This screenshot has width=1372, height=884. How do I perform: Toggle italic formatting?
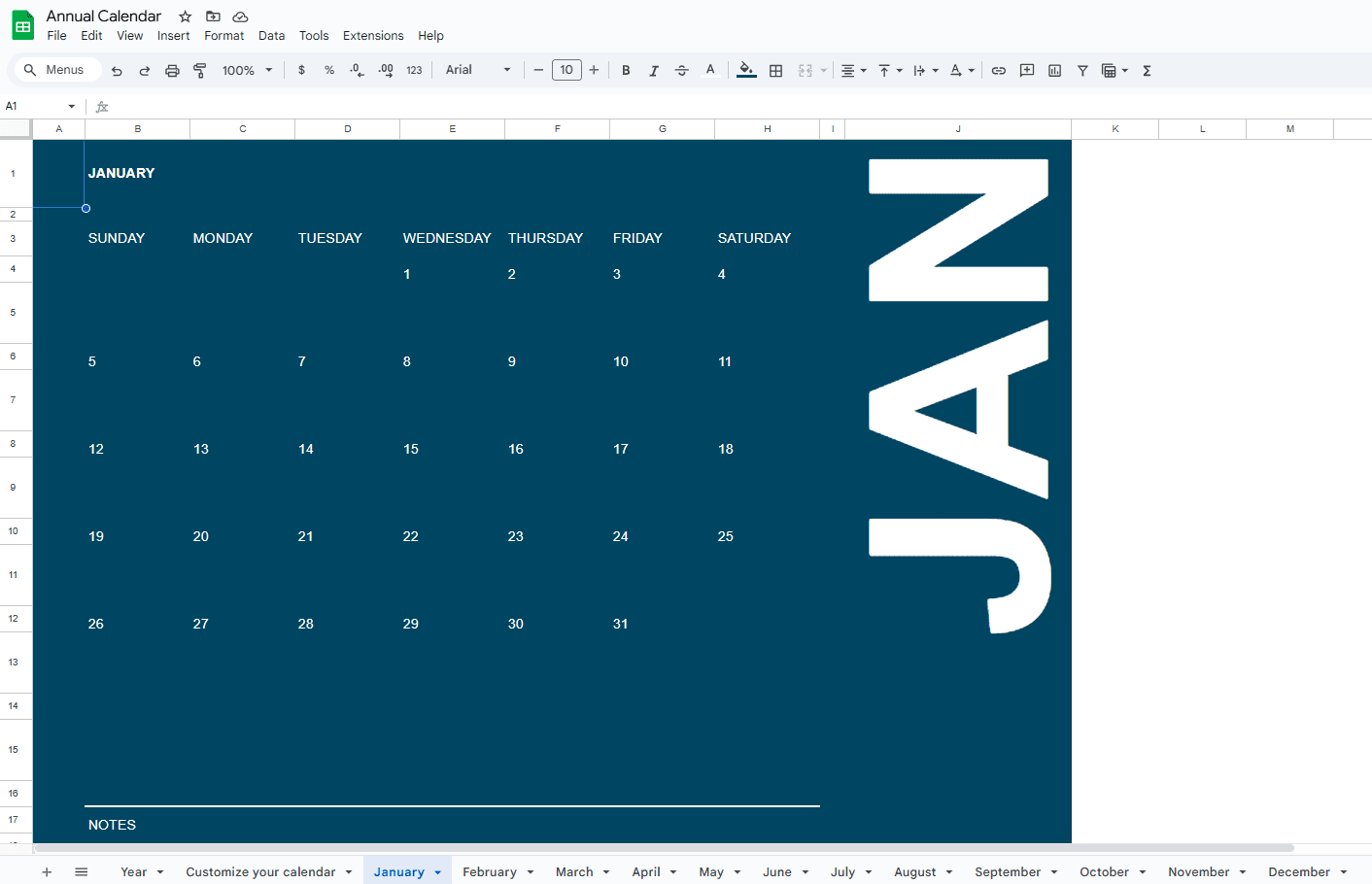coord(654,70)
